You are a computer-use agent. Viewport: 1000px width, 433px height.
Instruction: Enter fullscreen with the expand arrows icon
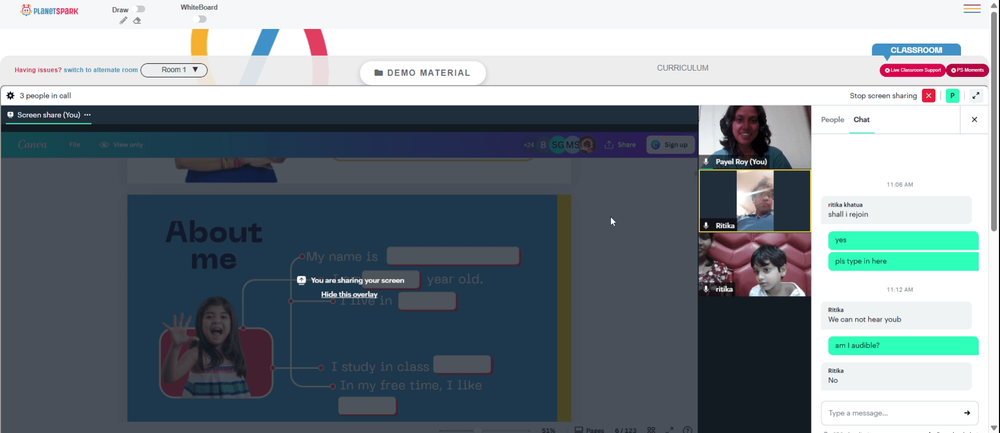click(976, 96)
